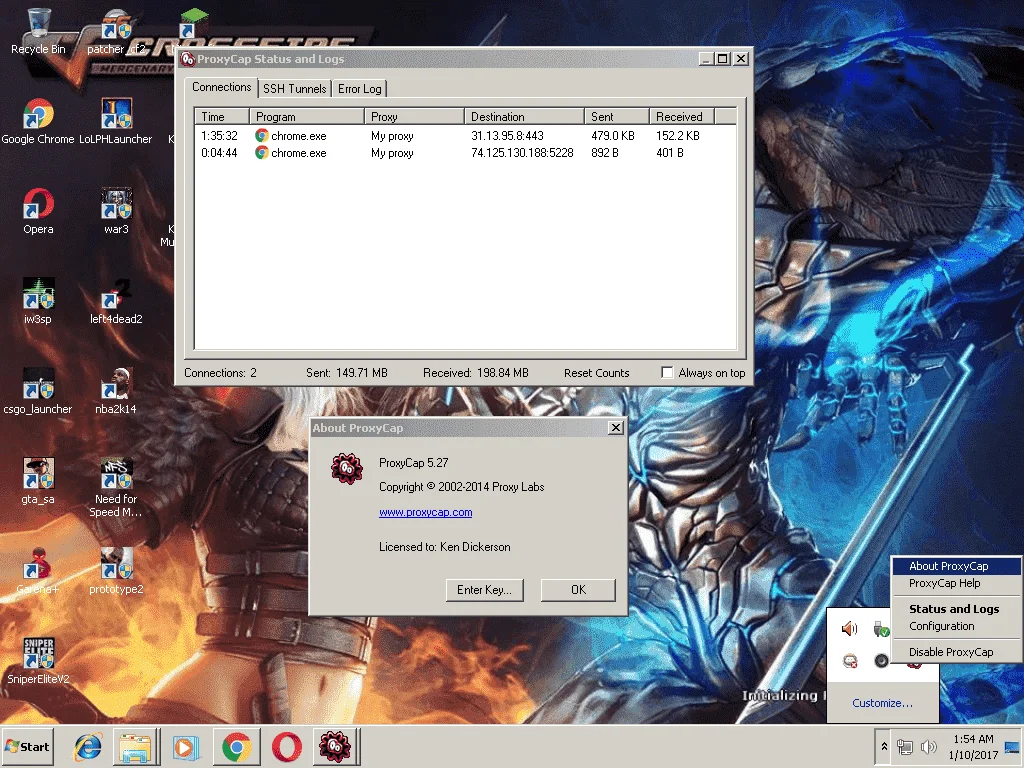Sort connections by Sent column header
This screenshot has height=768, width=1024.
click(x=616, y=116)
